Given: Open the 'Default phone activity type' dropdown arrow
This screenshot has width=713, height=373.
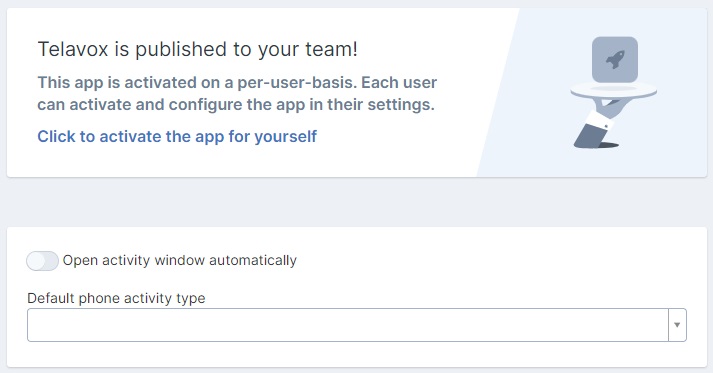Looking at the screenshot, I should (x=677, y=325).
